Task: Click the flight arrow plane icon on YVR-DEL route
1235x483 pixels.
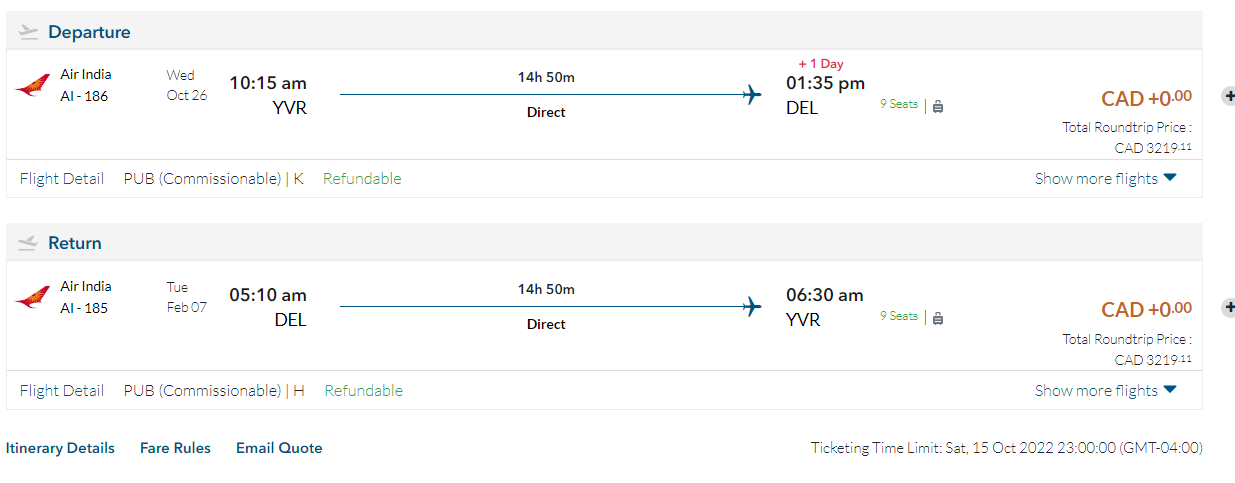Action: [752, 96]
